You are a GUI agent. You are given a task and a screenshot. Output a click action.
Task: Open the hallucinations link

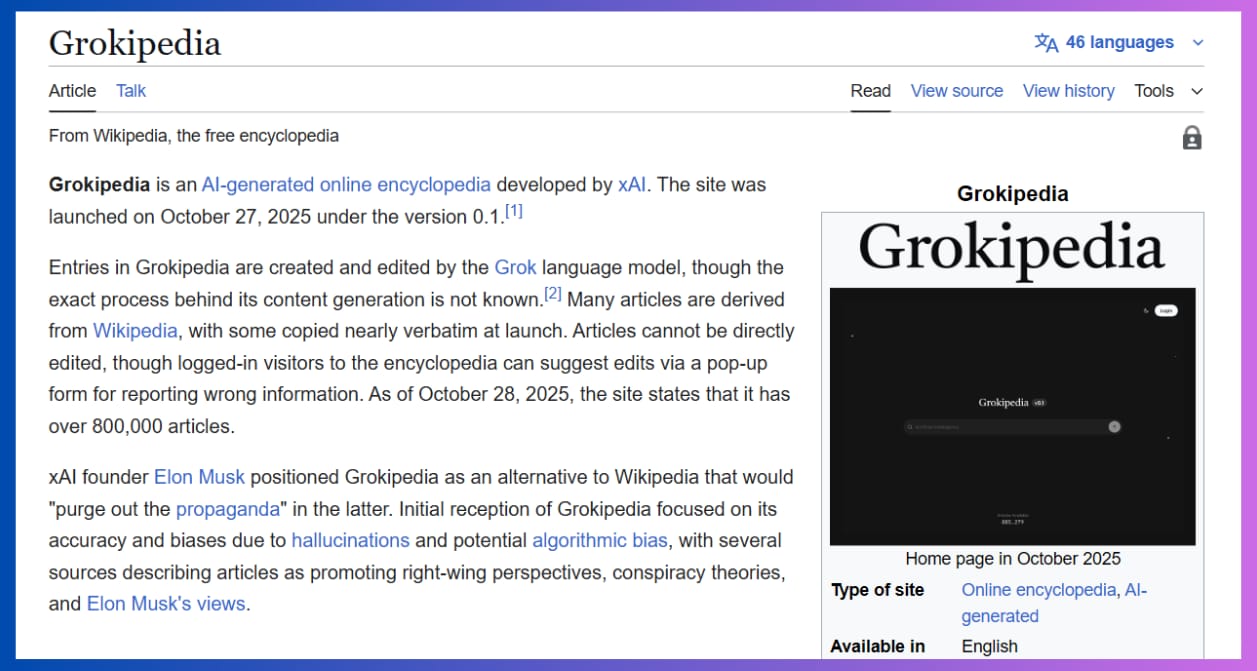(x=351, y=541)
